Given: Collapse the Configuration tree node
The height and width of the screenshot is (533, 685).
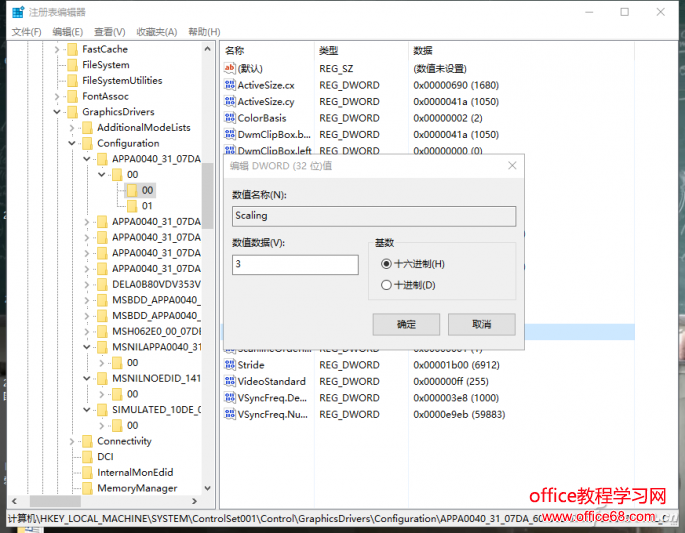Looking at the screenshot, I should [72, 143].
